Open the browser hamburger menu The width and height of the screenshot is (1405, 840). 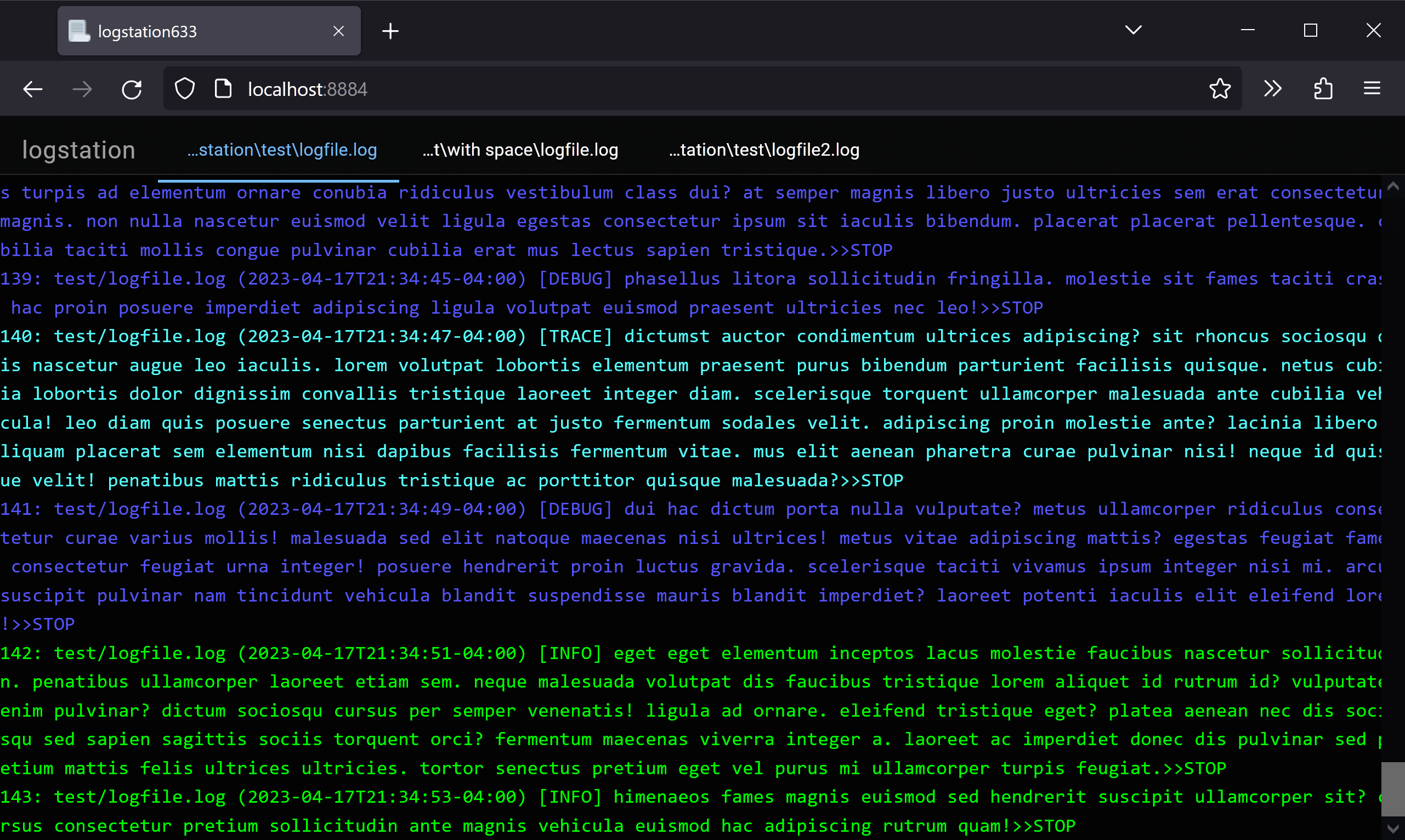pos(1372,88)
